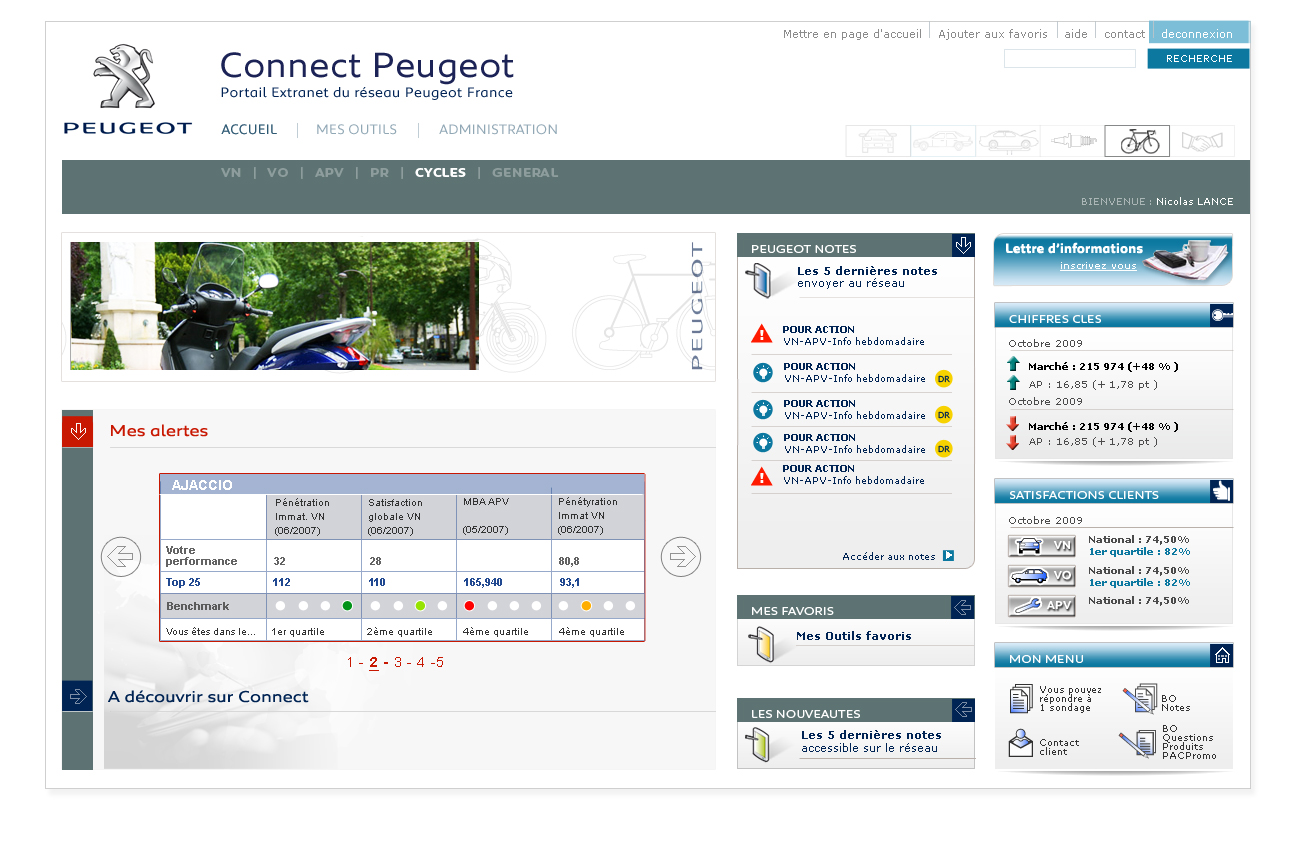Select the bicycle cycles icon

coord(1137,141)
